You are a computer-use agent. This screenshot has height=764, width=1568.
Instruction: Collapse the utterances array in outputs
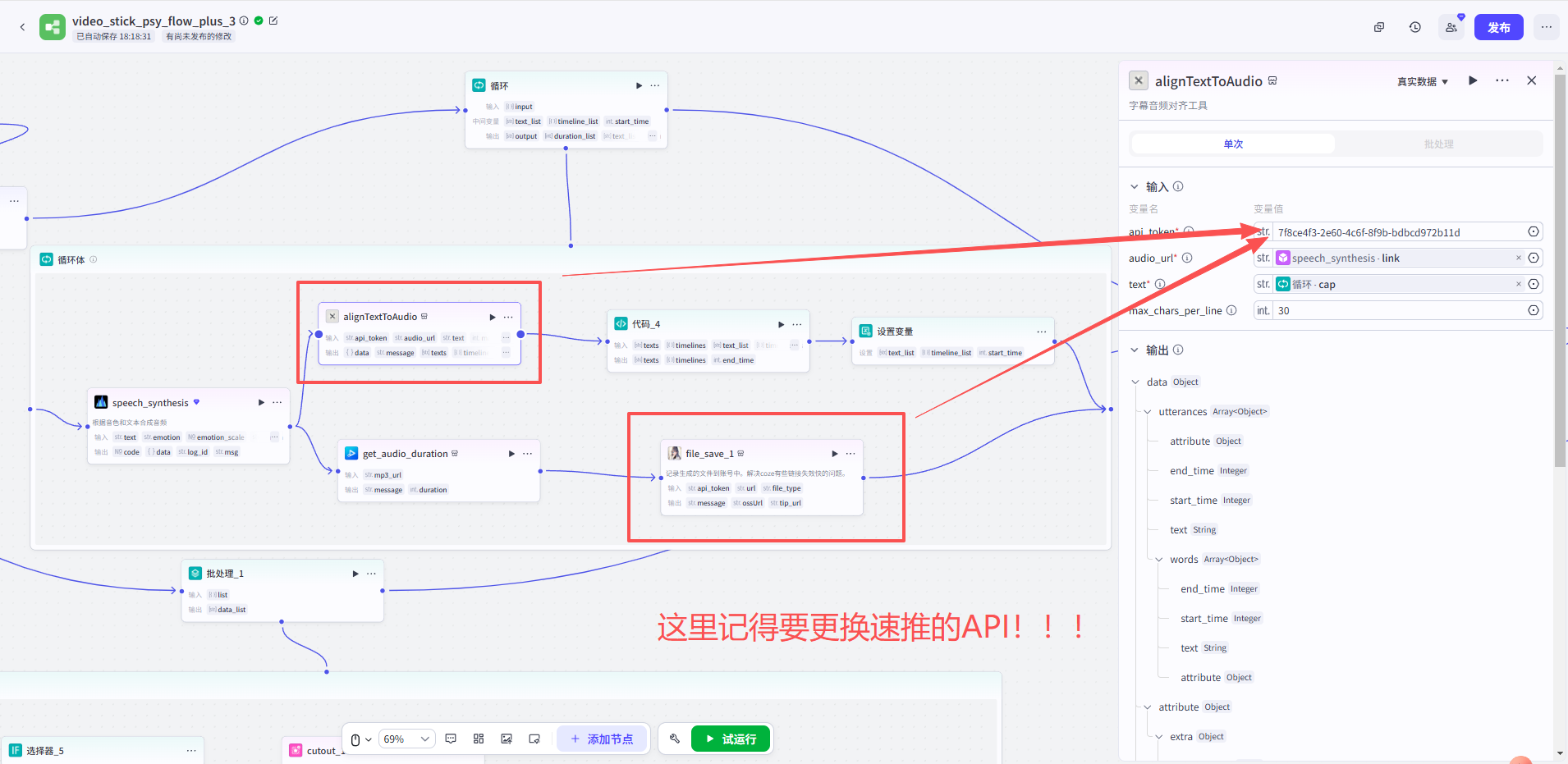1147,411
